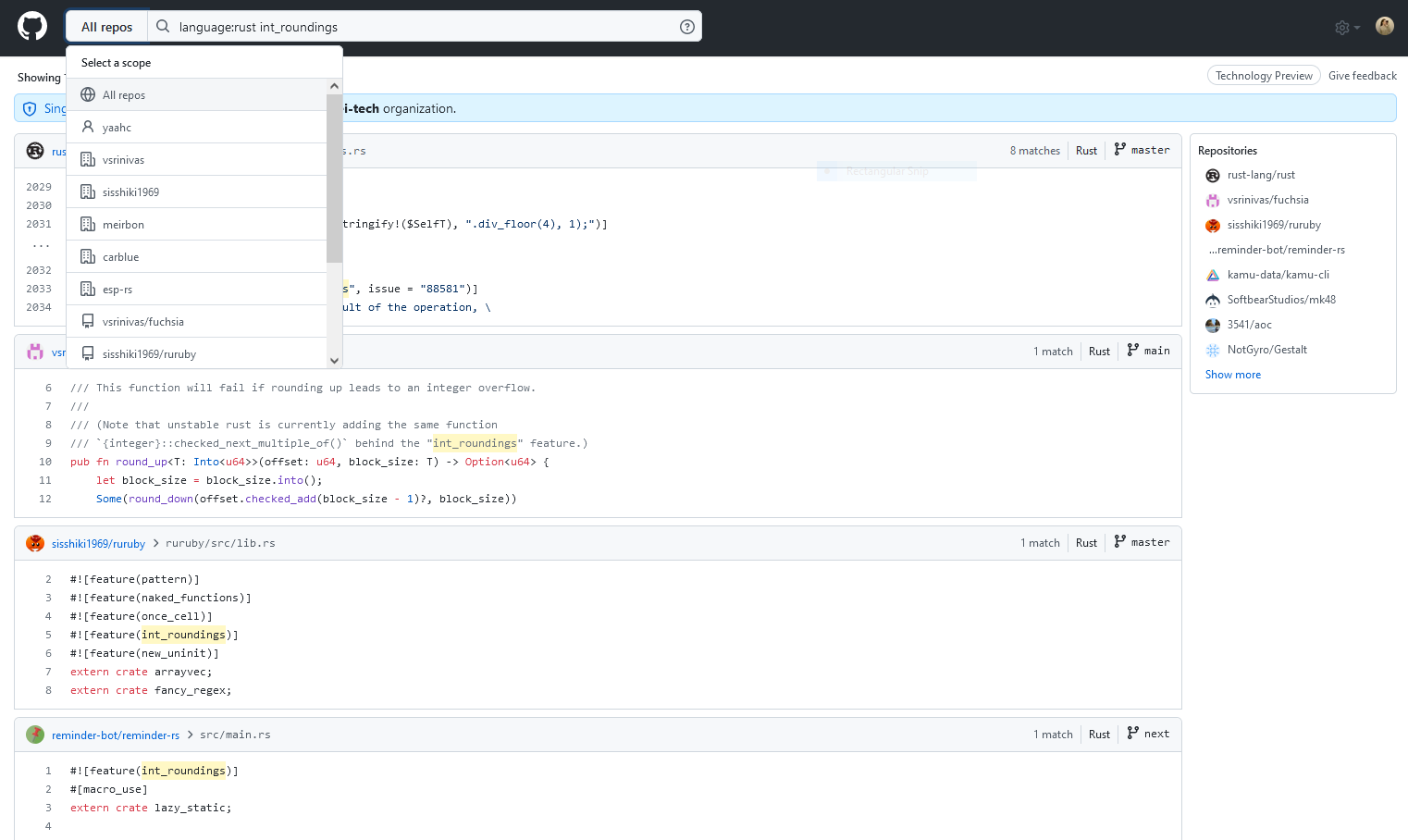This screenshot has width=1408, height=840.
Task: Click line number 2033 in rust result
Action: [39, 289]
